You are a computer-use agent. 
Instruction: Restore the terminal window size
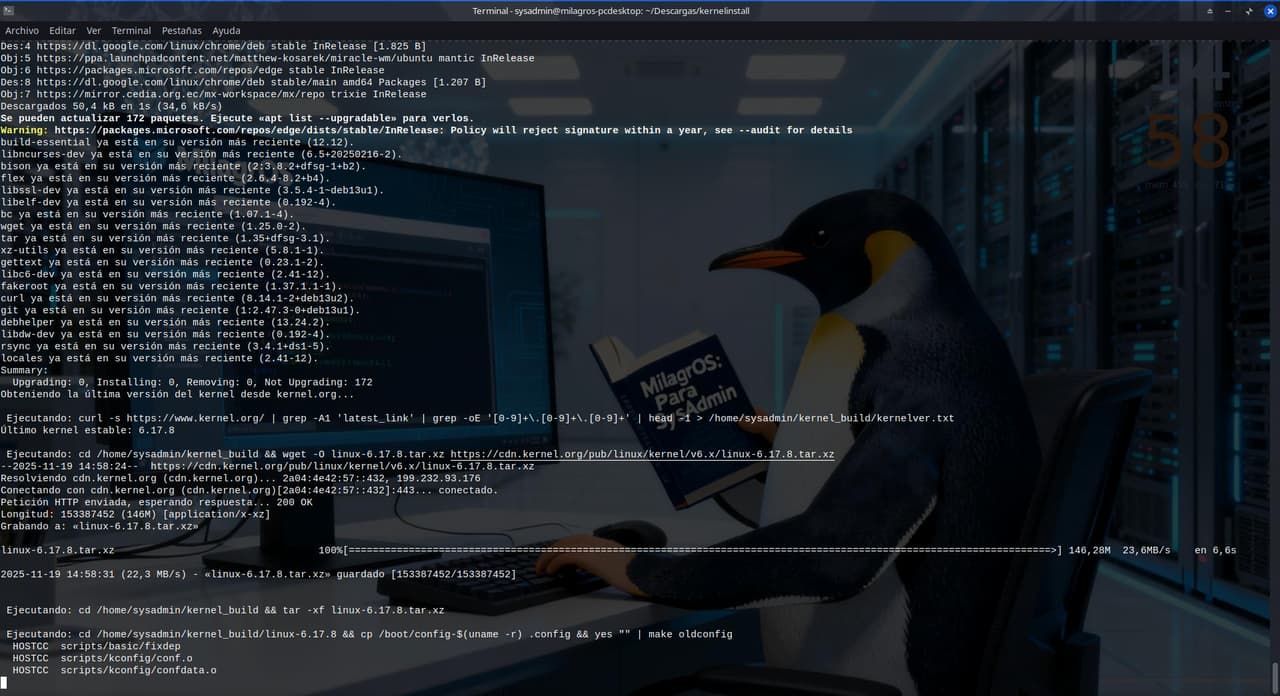[x=1249, y=10]
